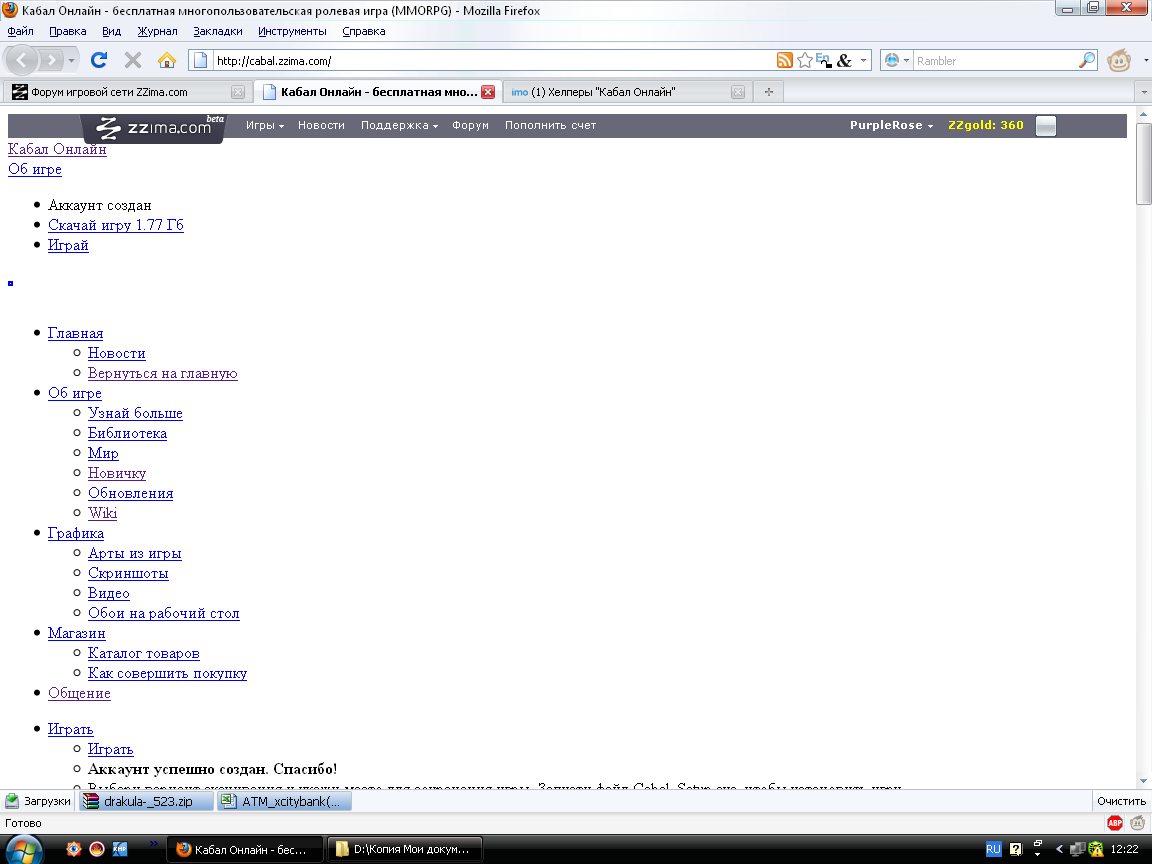Bookmark this page with the star icon
Screen dimensions: 1152x864
[804, 60]
